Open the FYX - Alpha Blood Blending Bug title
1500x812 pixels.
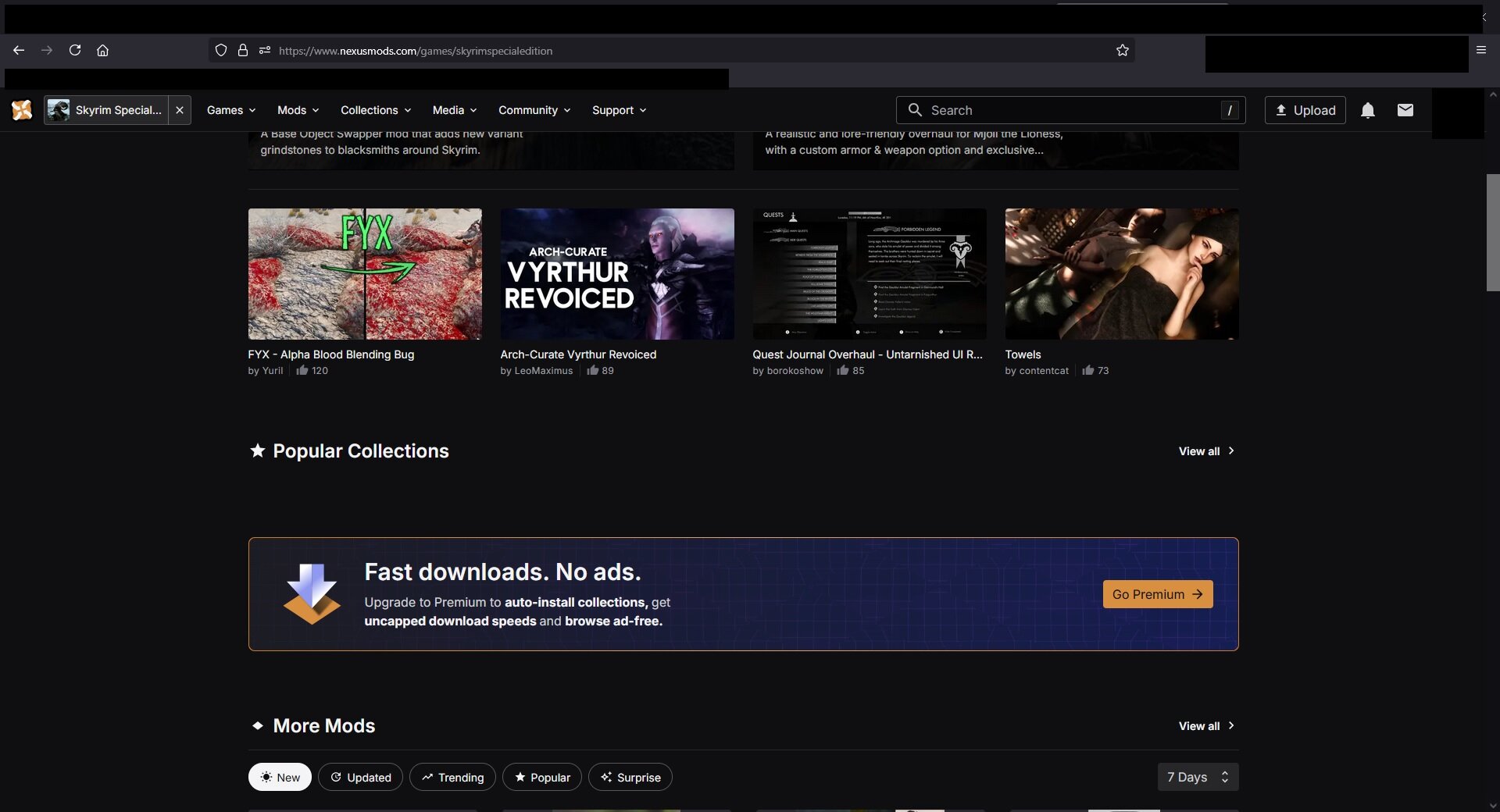pos(331,354)
